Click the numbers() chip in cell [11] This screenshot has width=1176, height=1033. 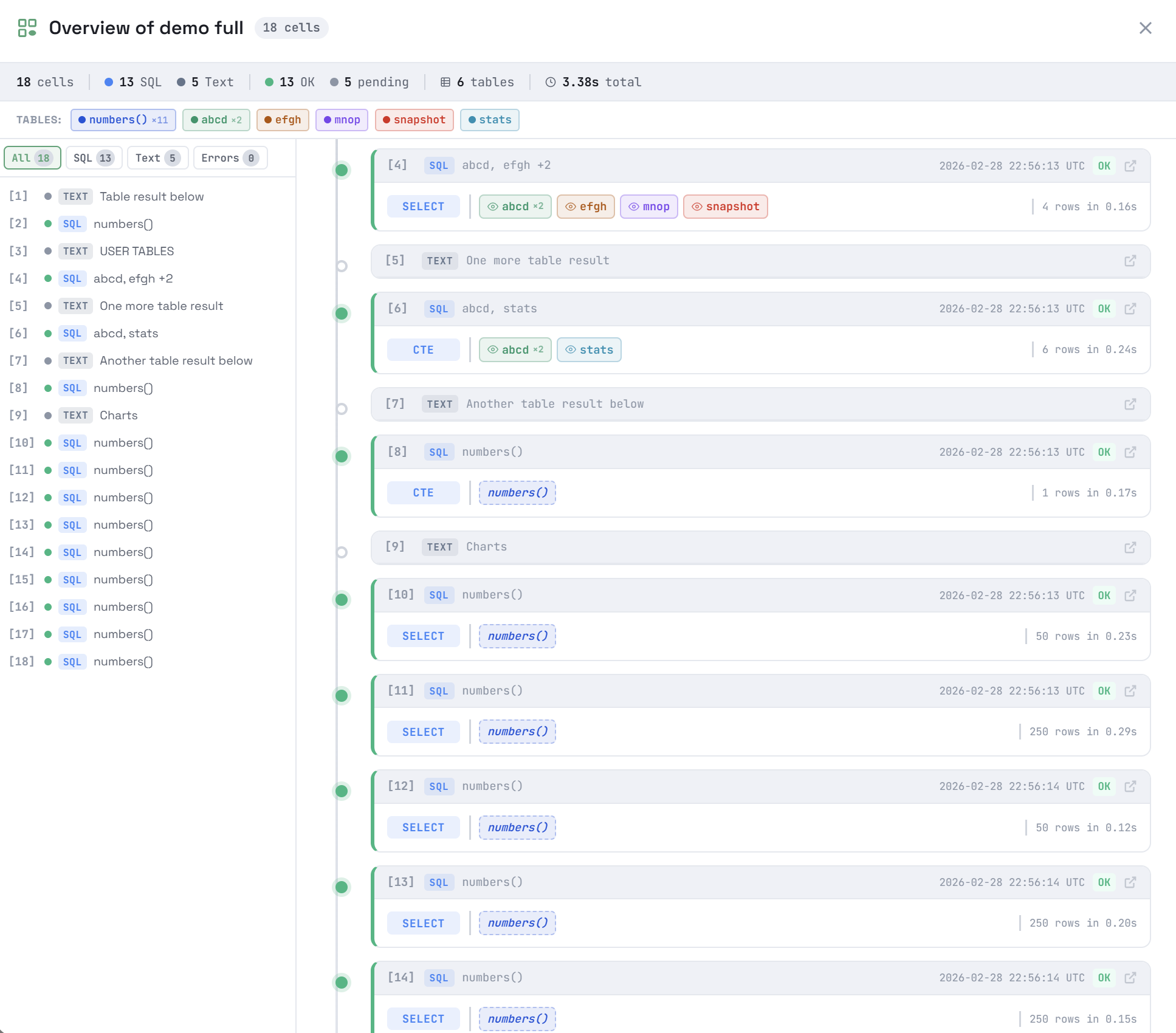coord(517,732)
